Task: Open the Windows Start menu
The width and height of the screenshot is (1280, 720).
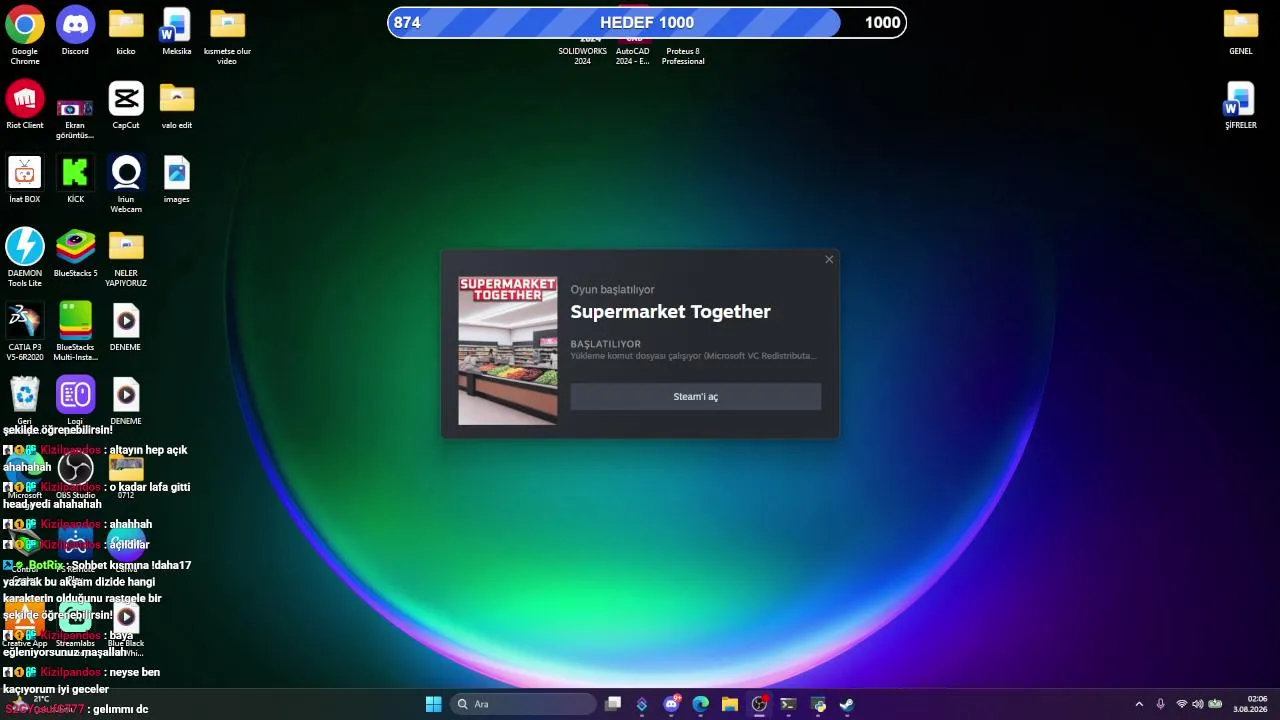Action: (x=433, y=704)
